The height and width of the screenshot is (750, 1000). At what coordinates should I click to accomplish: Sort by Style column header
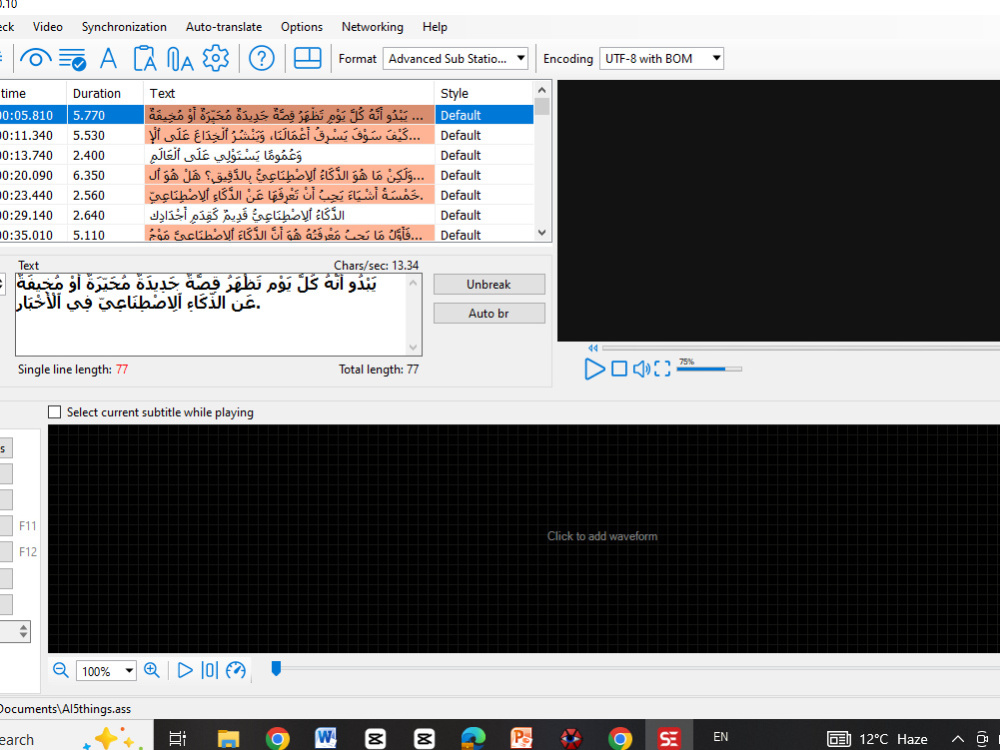point(484,93)
